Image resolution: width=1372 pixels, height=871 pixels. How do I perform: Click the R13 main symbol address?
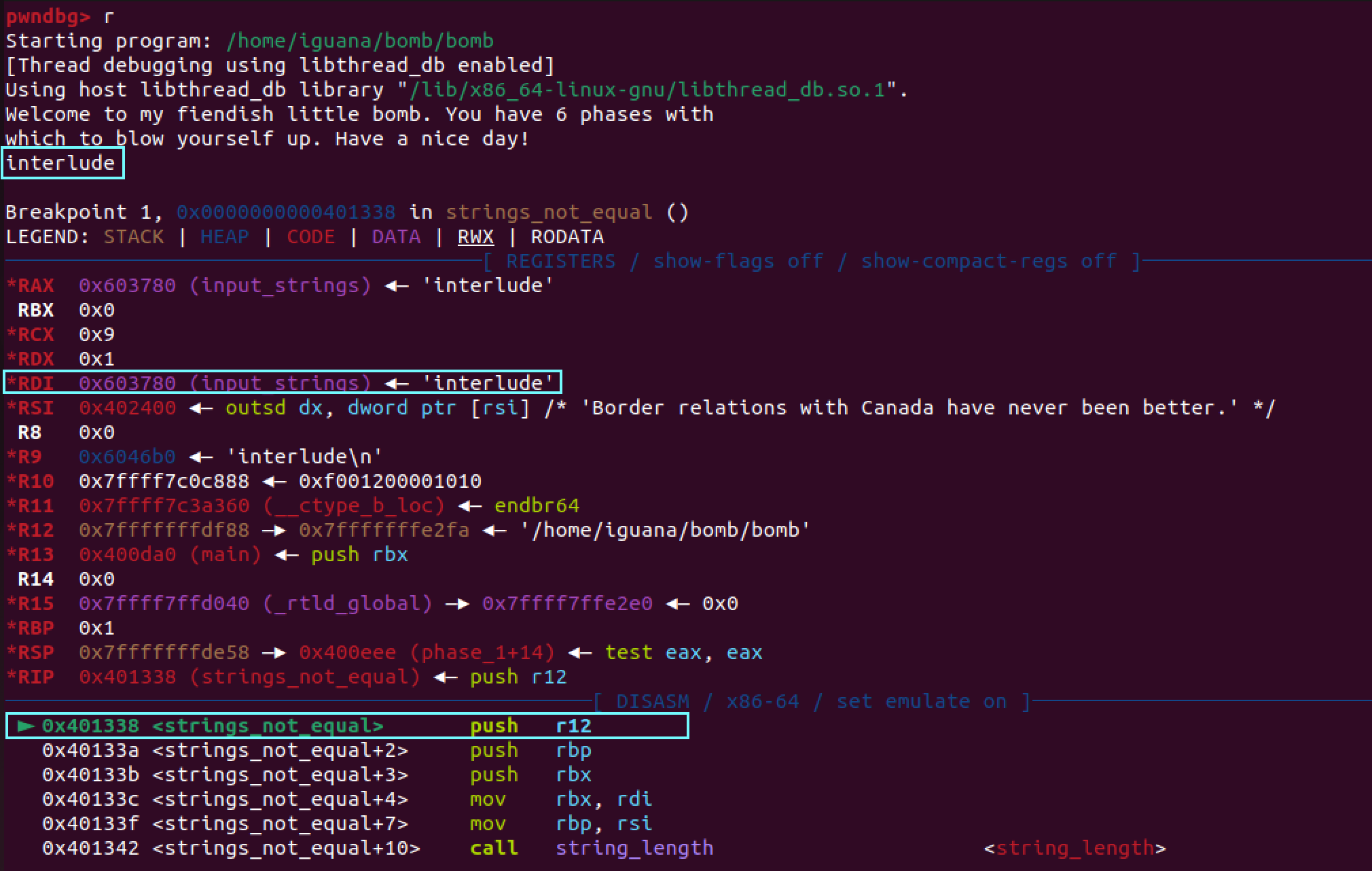point(127,555)
